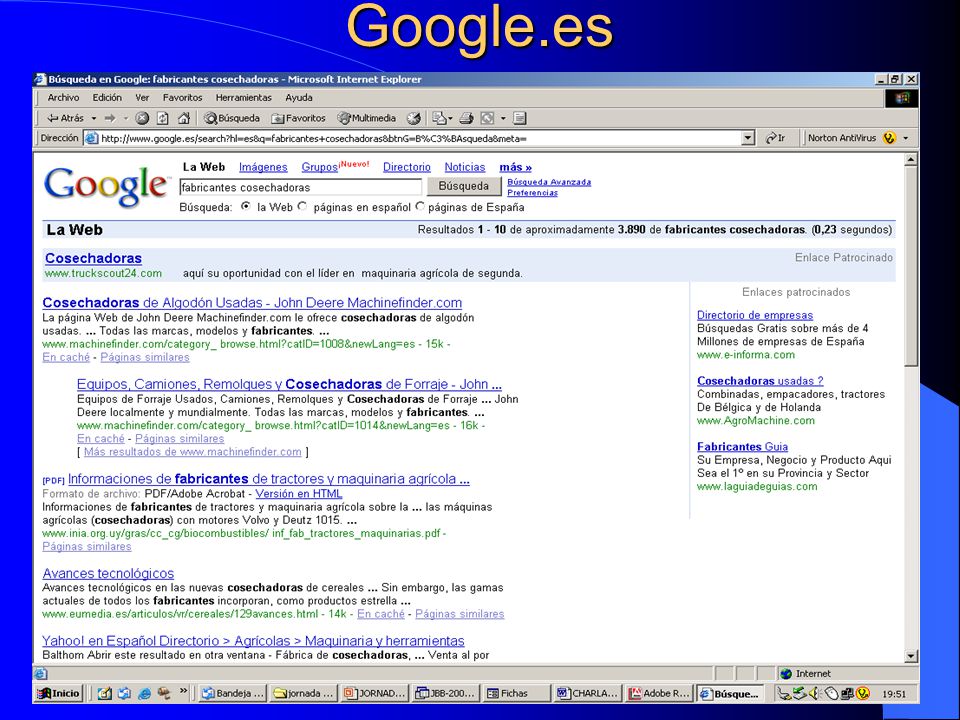
Task: Click the page icon in address bar
Action: [91, 138]
